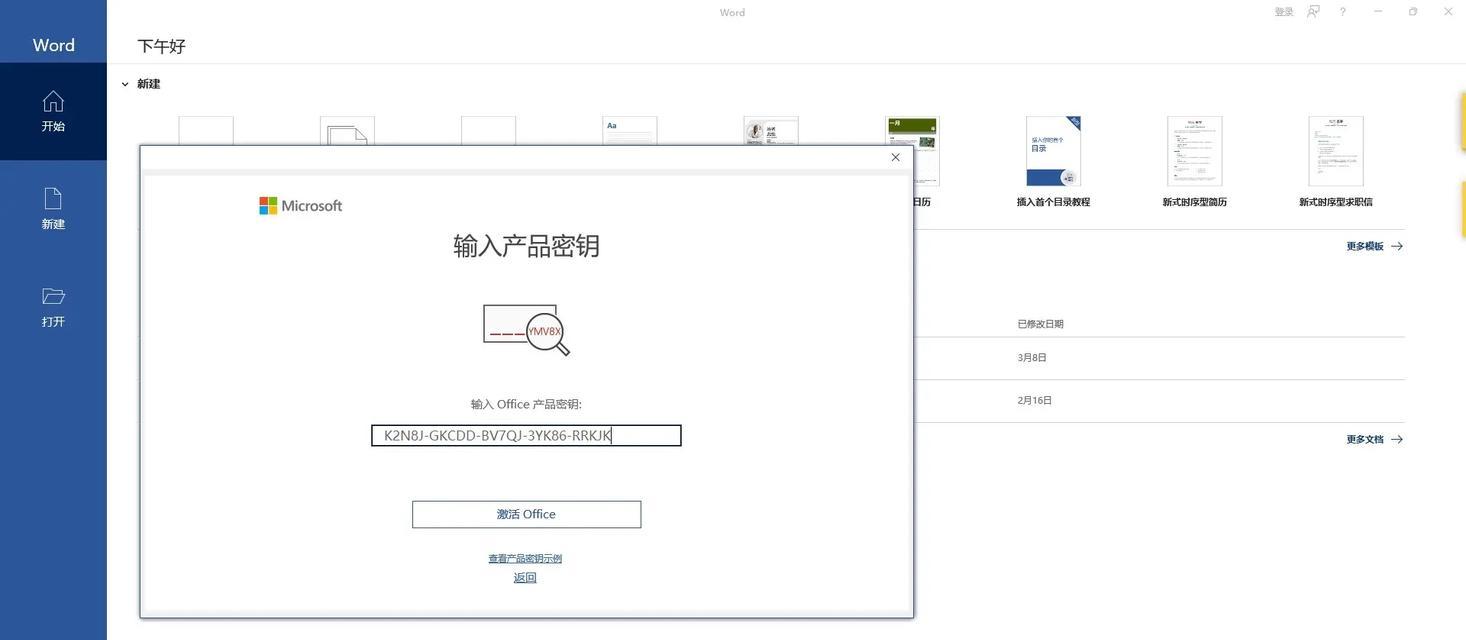Image resolution: width=1466 pixels, height=640 pixels.
Task: Open the feedback person icon in title bar
Action: pos(1313,12)
